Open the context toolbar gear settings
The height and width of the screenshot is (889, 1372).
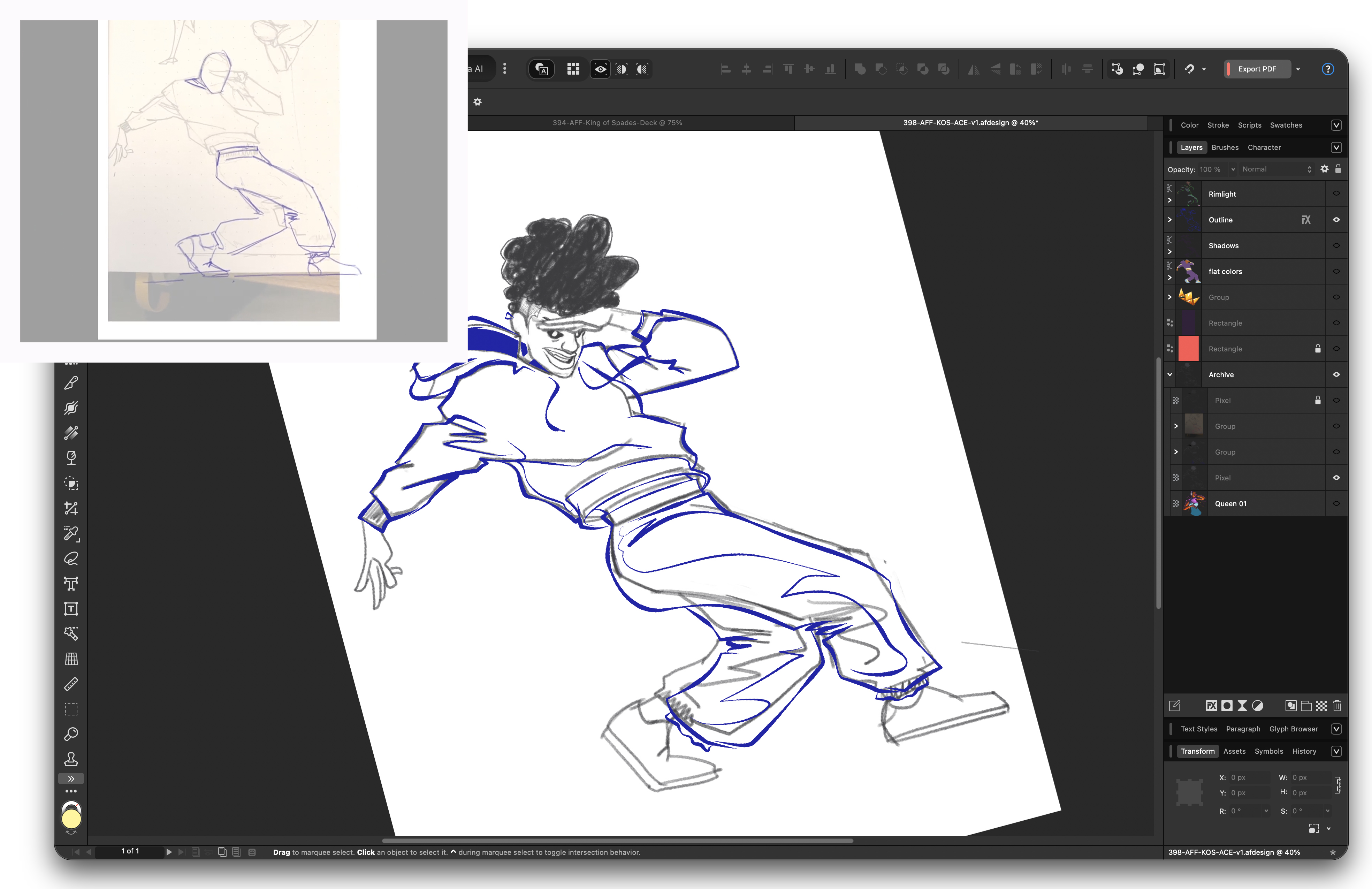[x=477, y=102]
